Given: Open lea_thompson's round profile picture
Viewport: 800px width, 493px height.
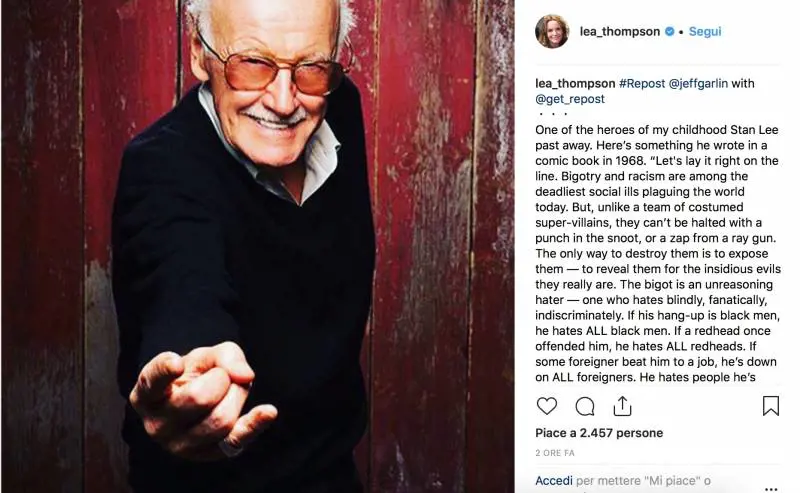Looking at the screenshot, I should [553, 31].
